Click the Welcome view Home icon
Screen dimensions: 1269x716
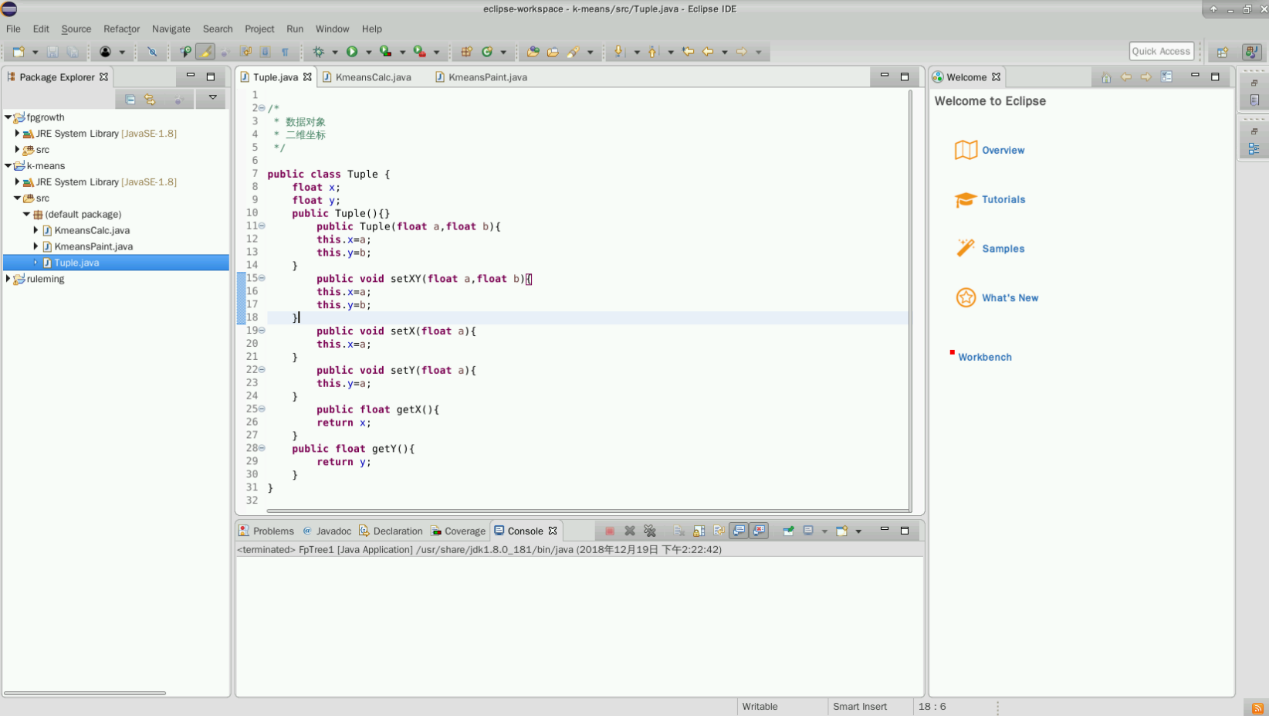click(1105, 77)
